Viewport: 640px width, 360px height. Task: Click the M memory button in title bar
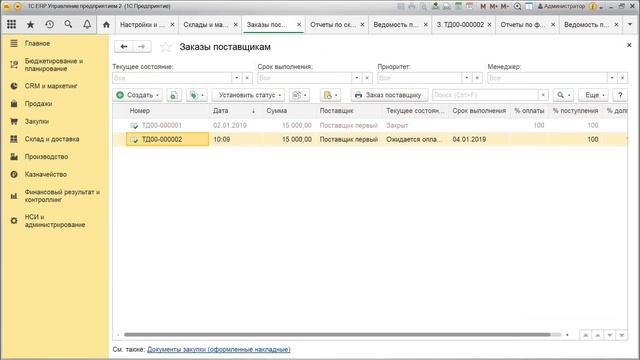(x=483, y=6)
